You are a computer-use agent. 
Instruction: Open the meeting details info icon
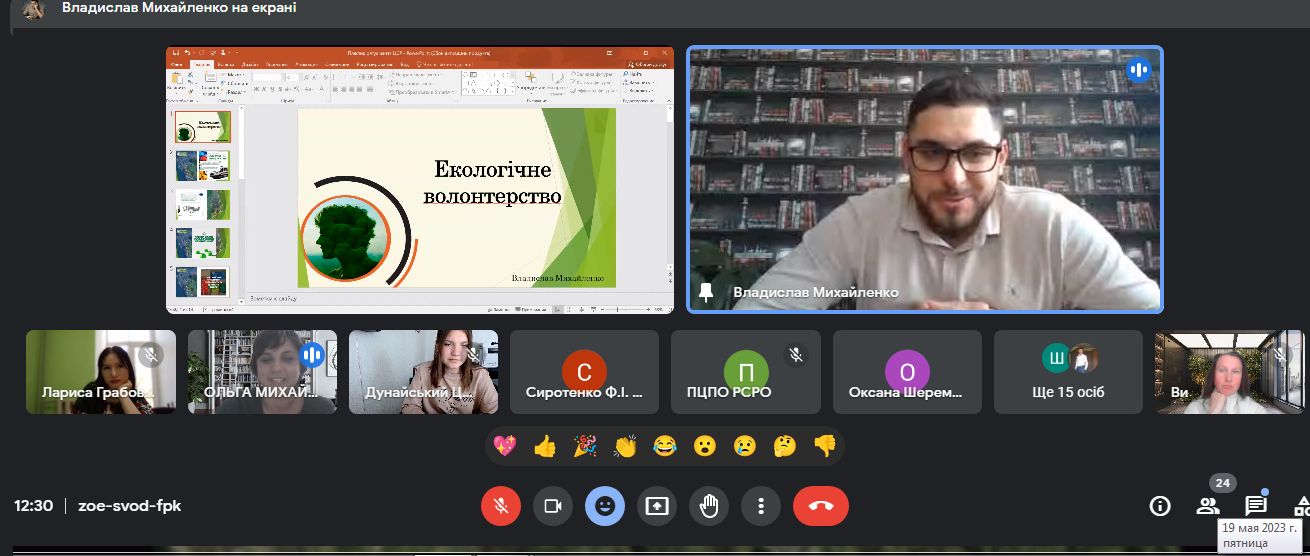(x=1160, y=506)
